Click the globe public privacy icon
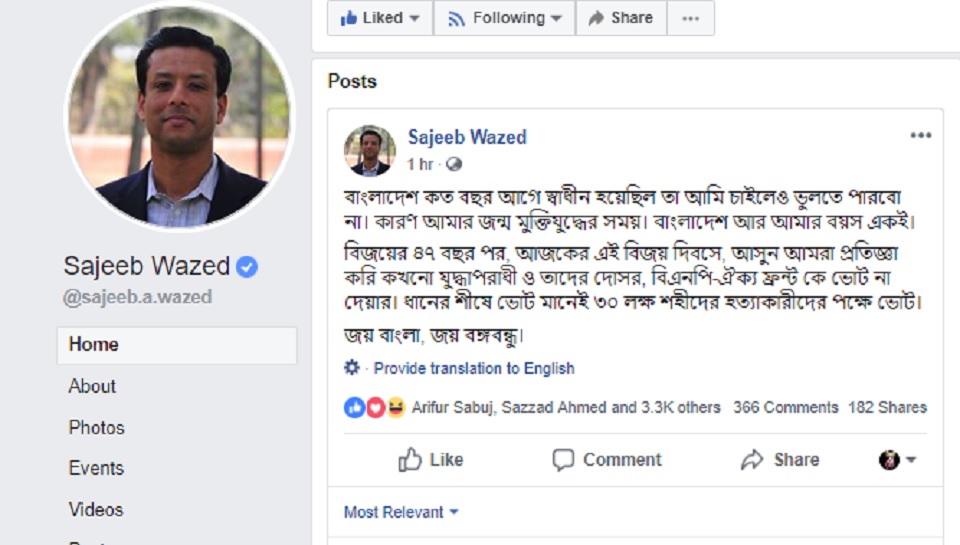This screenshot has height=545, width=960. (x=454, y=163)
